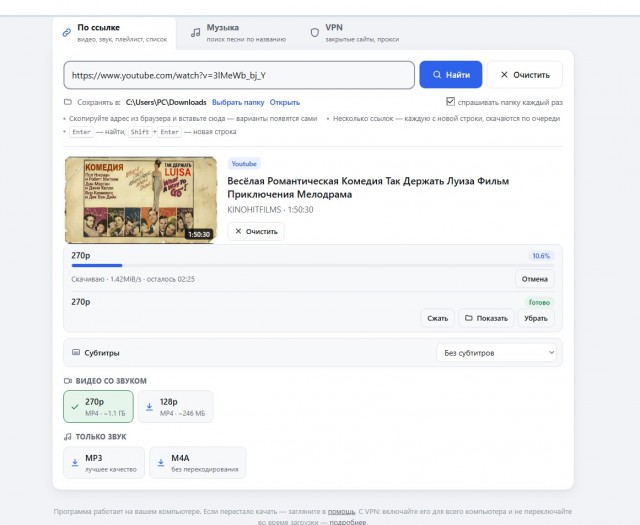Click the video thumbnail of Так Держать Луиза

pos(141,200)
